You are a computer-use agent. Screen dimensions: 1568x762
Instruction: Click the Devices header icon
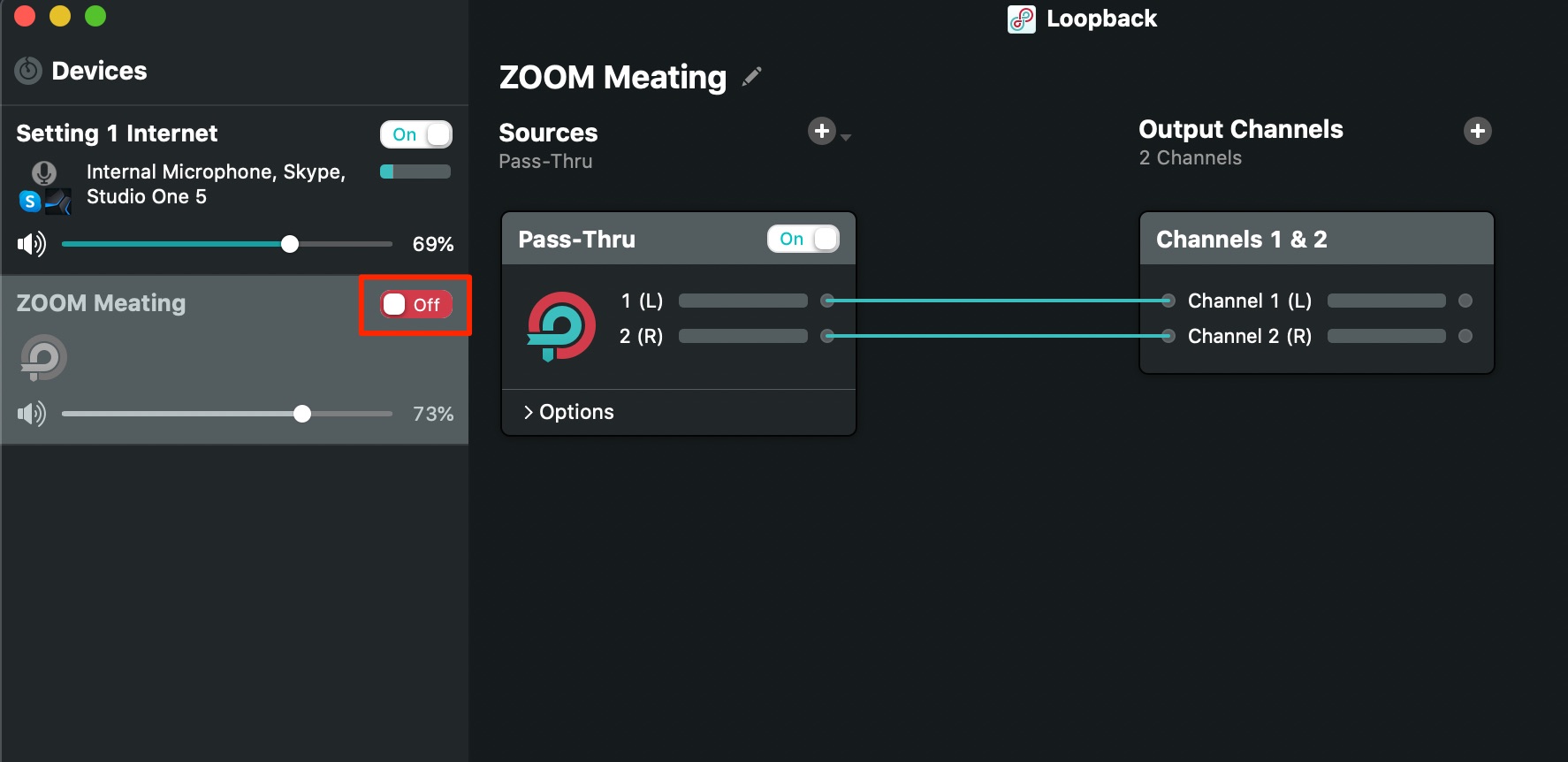(x=28, y=71)
